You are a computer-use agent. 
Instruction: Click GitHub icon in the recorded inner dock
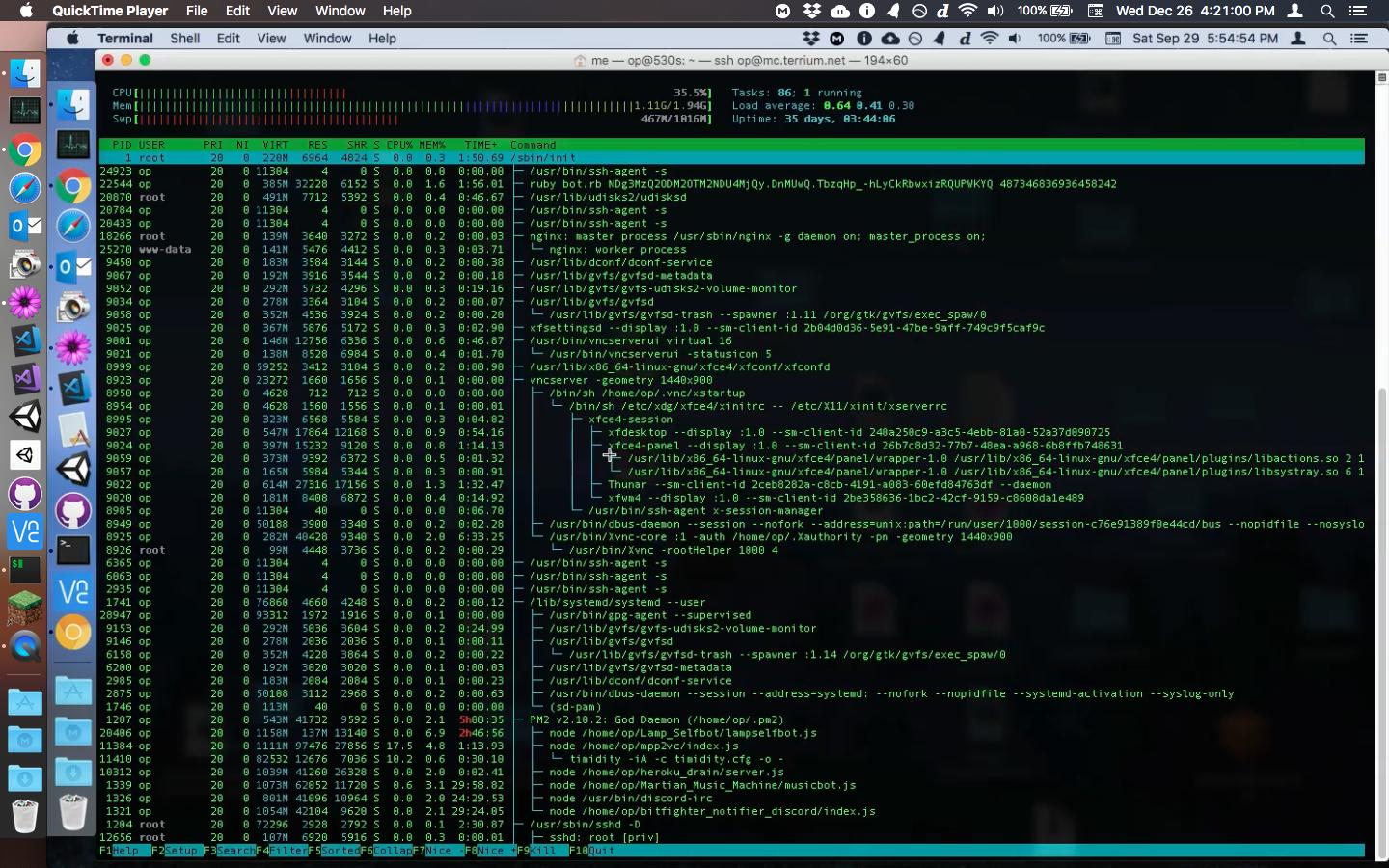click(x=72, y=510)
